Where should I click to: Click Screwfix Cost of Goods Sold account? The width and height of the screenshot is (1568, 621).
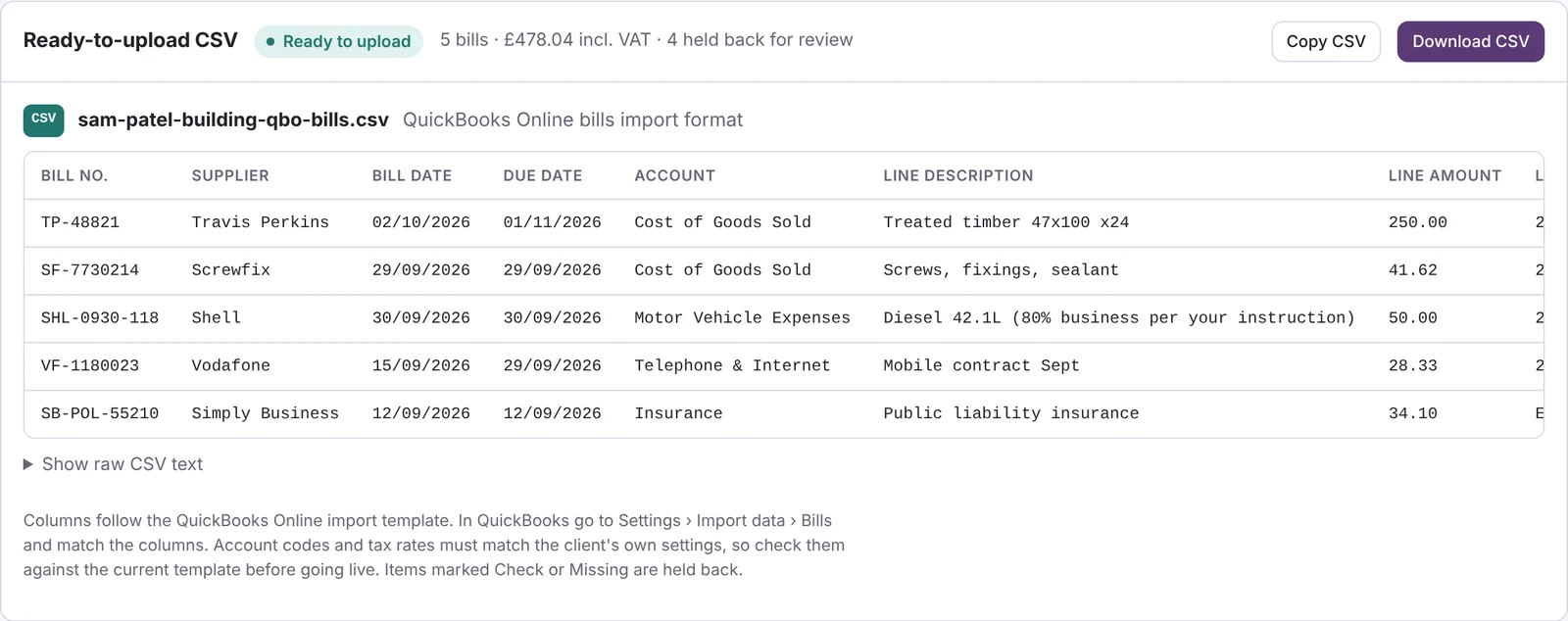point(723,270)
